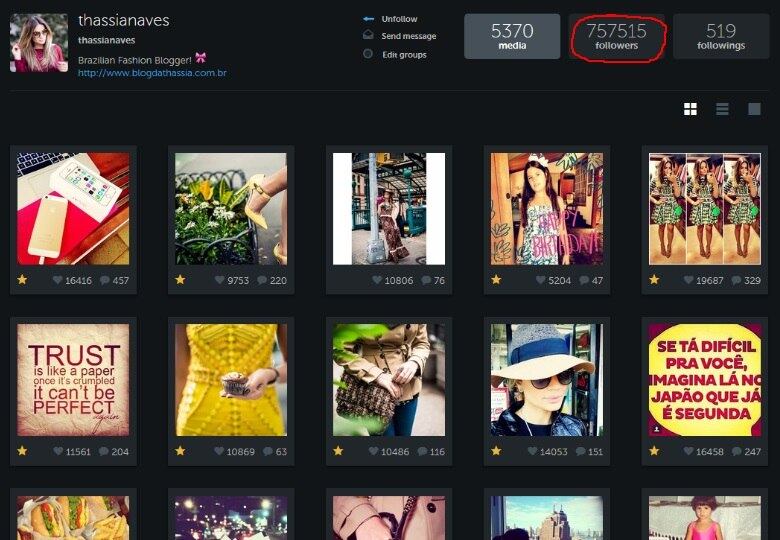Open the blogdathassia.com.br link
Image resolution: width=780 pixels, height=540 pixels.
coord(152,73)
